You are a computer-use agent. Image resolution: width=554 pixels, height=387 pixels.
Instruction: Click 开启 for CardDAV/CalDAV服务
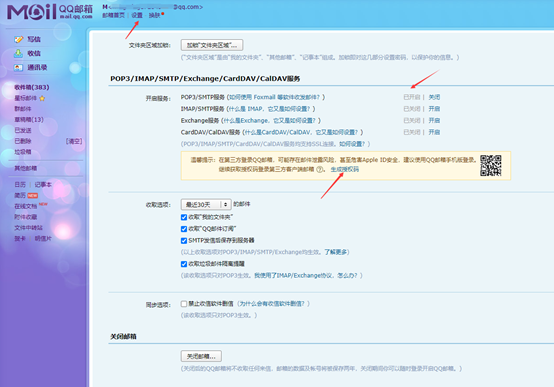tap(434, 132)
